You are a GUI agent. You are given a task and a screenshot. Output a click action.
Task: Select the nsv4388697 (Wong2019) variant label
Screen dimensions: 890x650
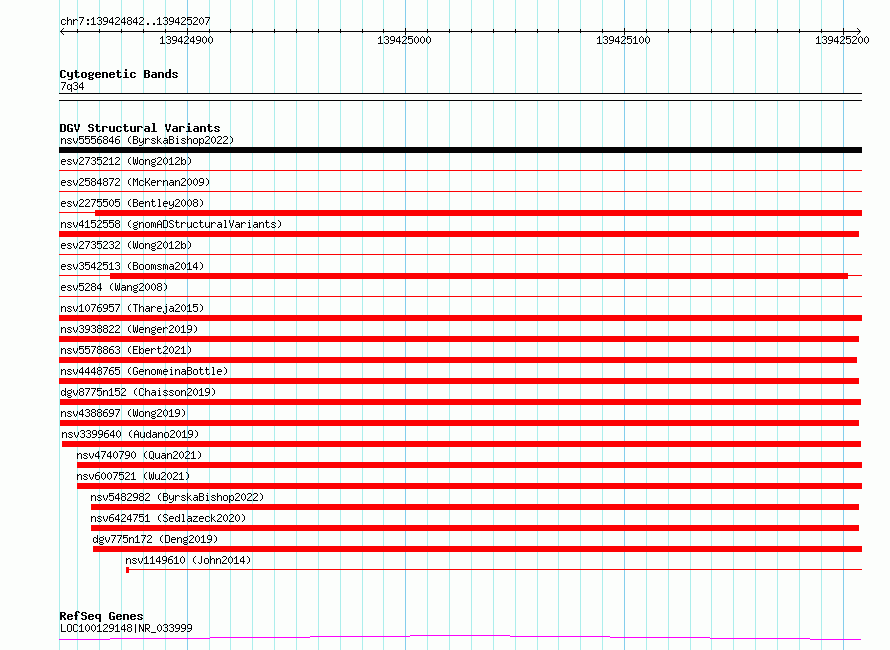click(123, 413)
